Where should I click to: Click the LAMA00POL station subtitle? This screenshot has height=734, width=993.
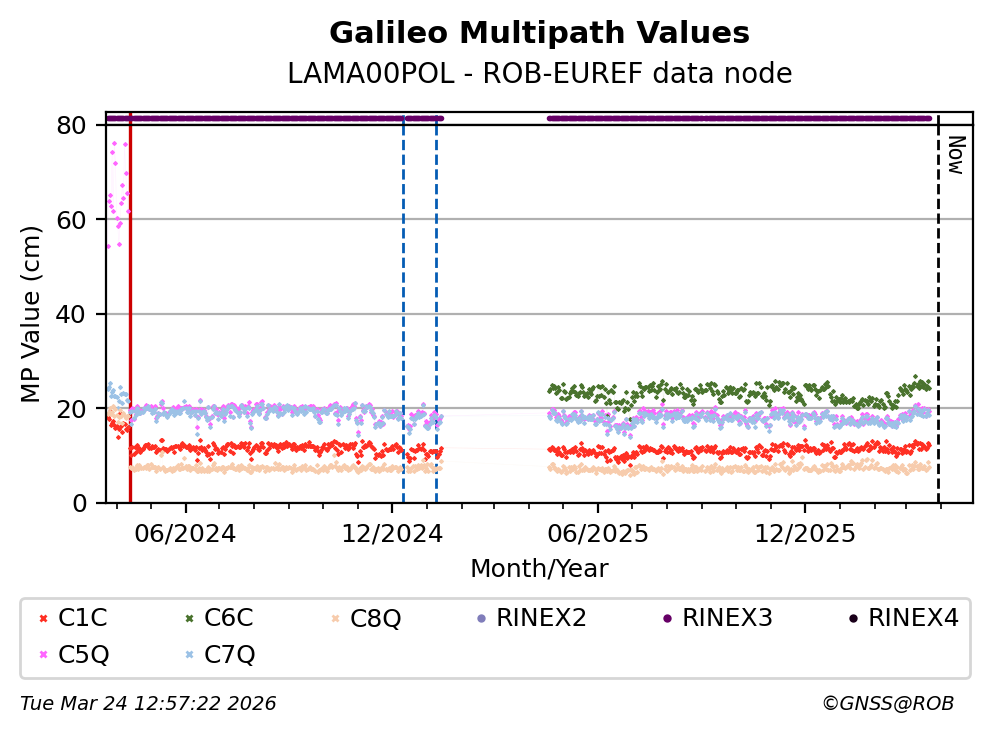click(x=539, y=74)
